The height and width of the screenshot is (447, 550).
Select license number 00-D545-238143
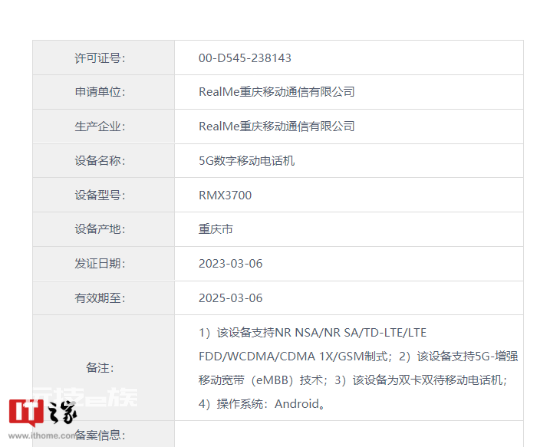click(x=245, y=58)
